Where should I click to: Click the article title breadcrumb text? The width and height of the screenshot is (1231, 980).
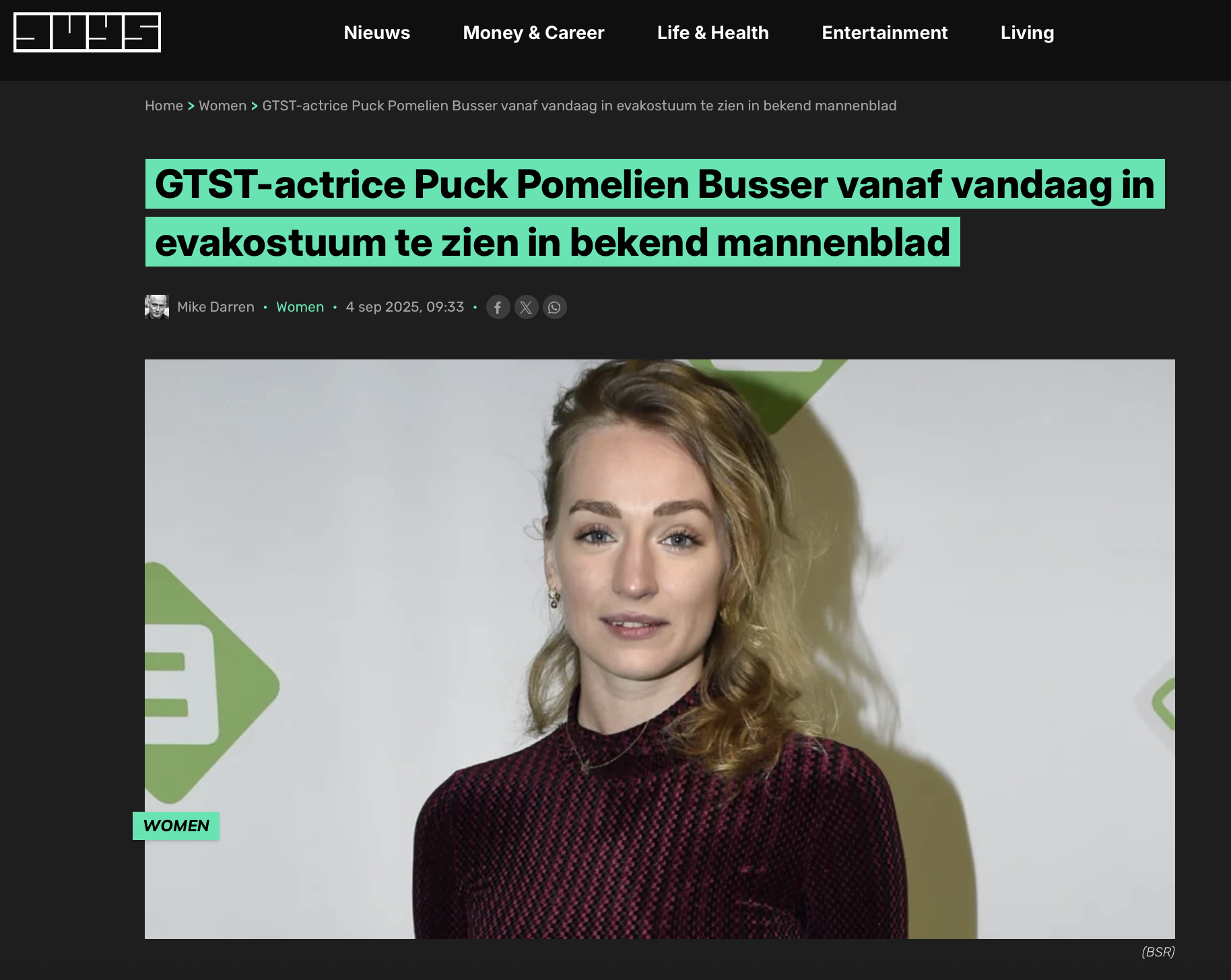[x=579, y=106]
